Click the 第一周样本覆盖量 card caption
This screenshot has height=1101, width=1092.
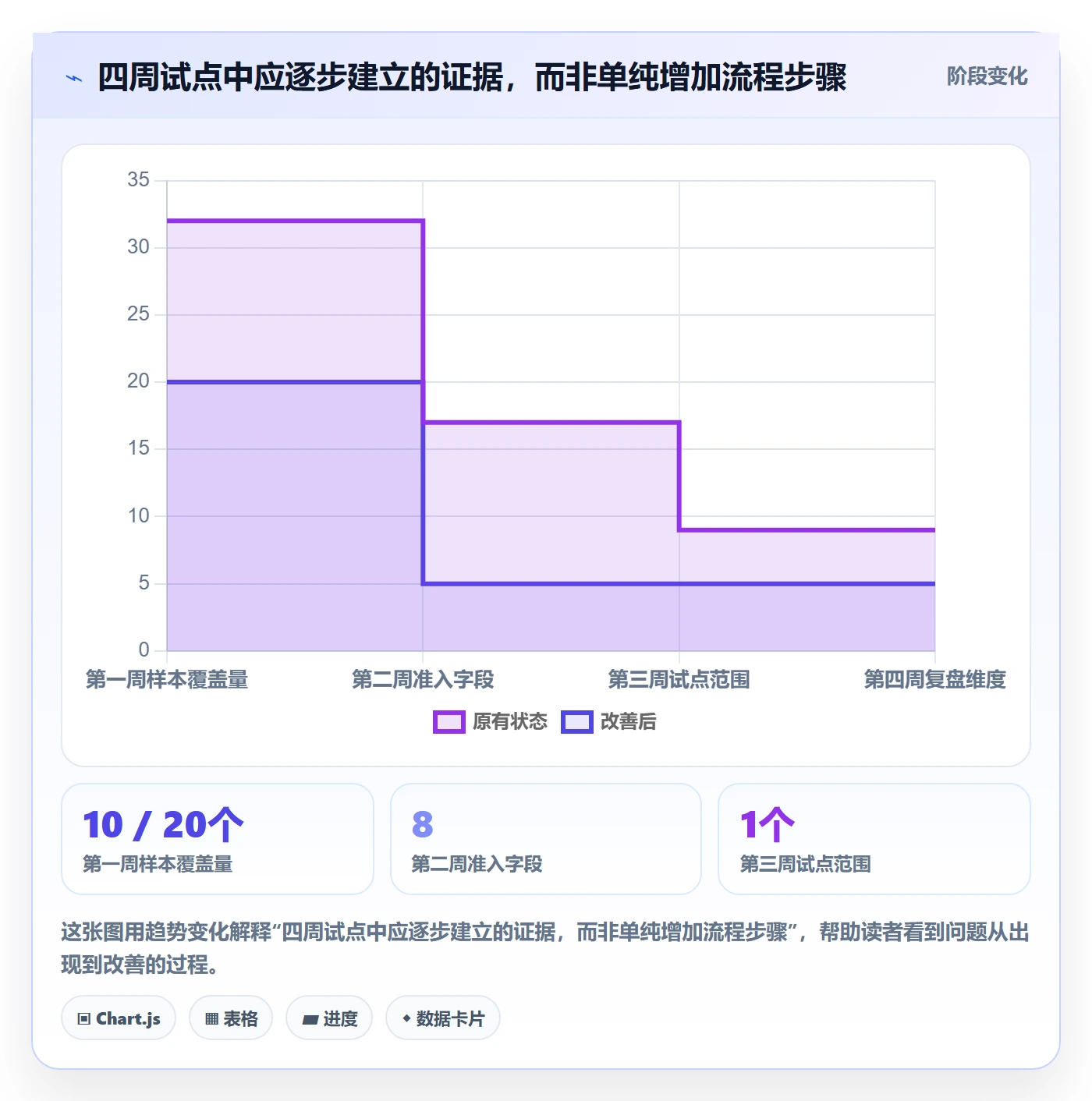click(158, 864)
